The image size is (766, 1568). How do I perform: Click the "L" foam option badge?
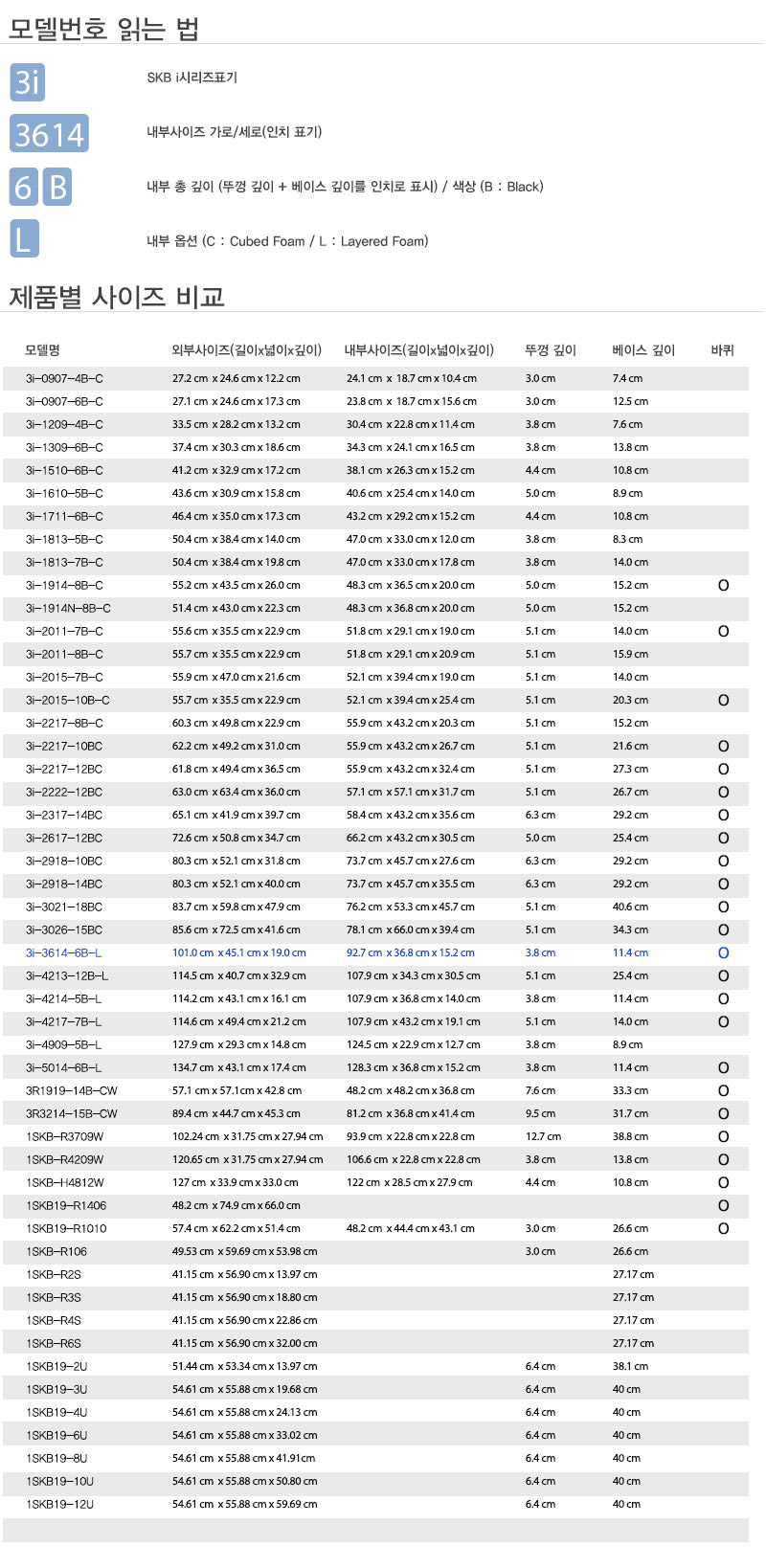(x=24, y=238)
